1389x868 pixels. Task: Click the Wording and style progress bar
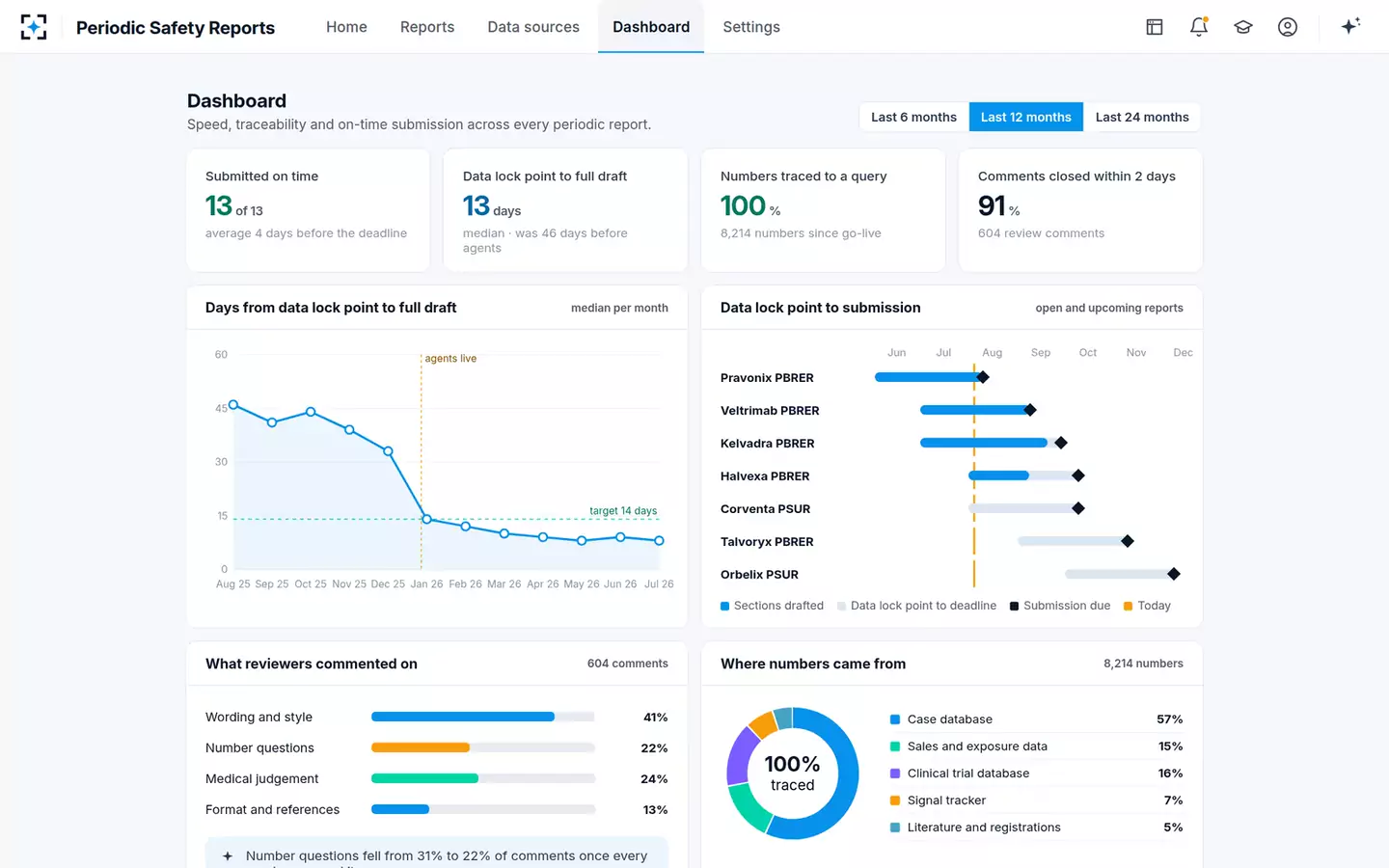(x=483, y=717)
